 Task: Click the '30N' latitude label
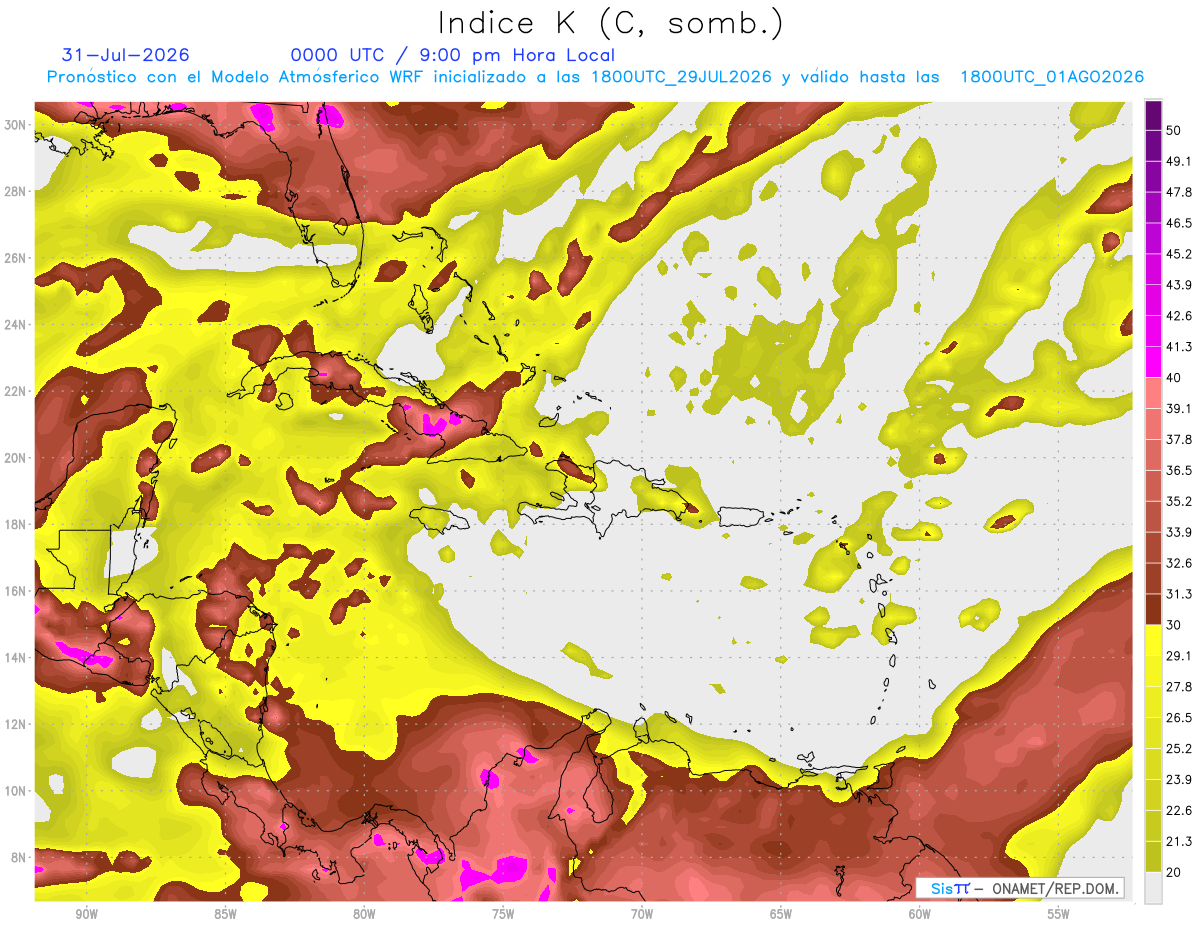[16, 124]
